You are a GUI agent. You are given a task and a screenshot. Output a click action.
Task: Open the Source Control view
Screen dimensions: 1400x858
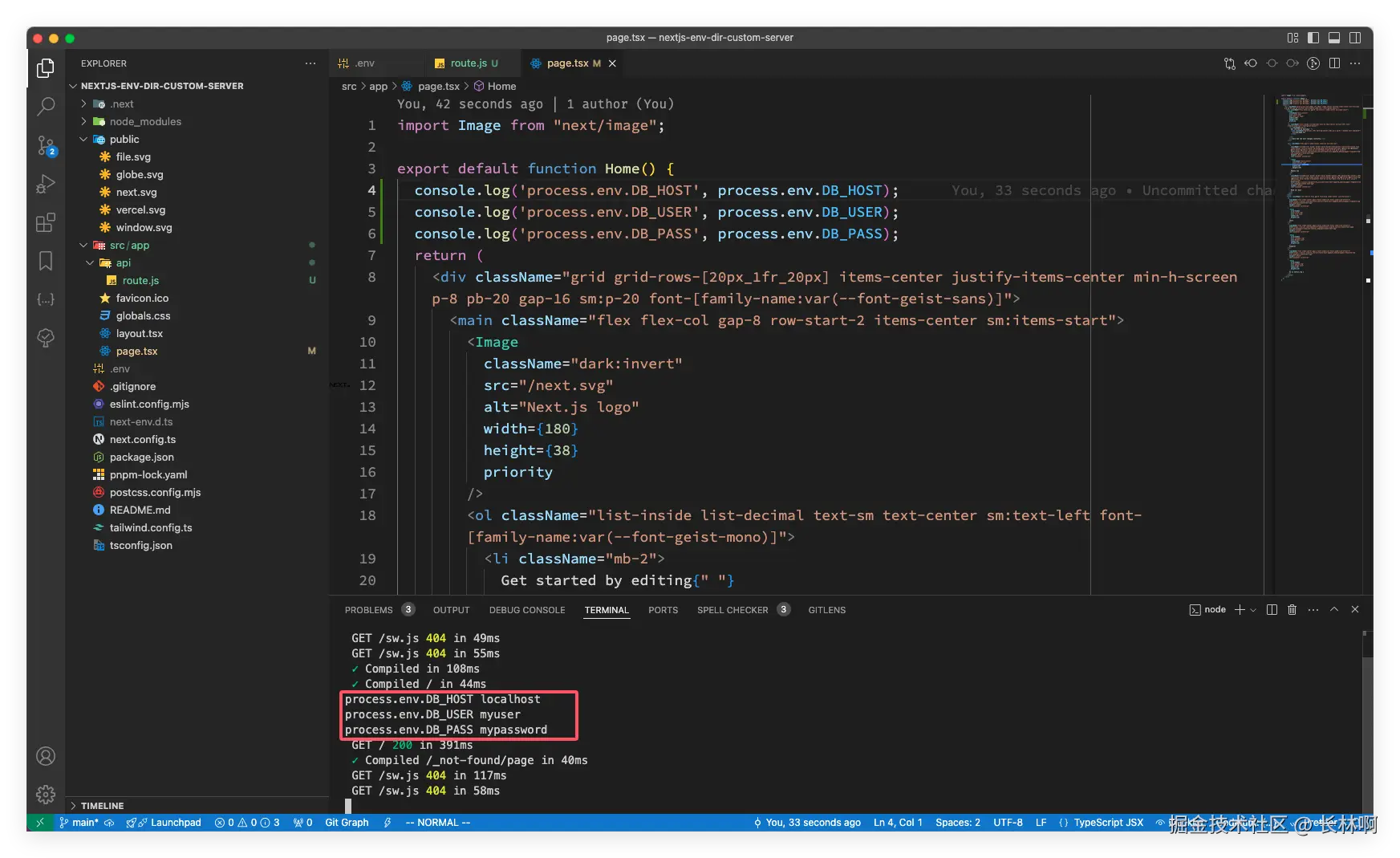46,145
